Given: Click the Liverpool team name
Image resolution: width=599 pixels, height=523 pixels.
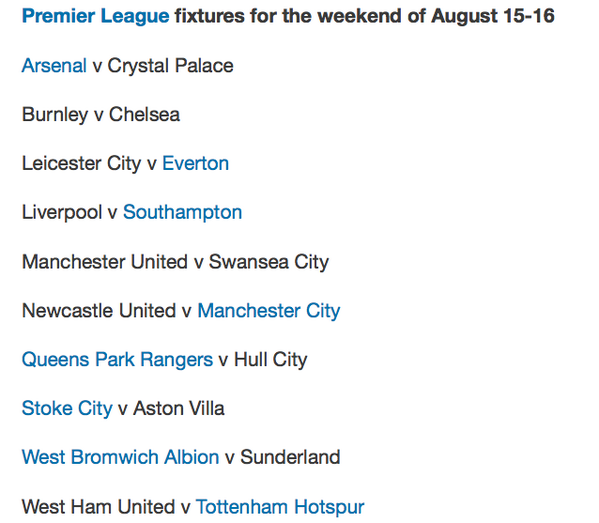Looking at the screenshot, I should click(x=62, y=213).
